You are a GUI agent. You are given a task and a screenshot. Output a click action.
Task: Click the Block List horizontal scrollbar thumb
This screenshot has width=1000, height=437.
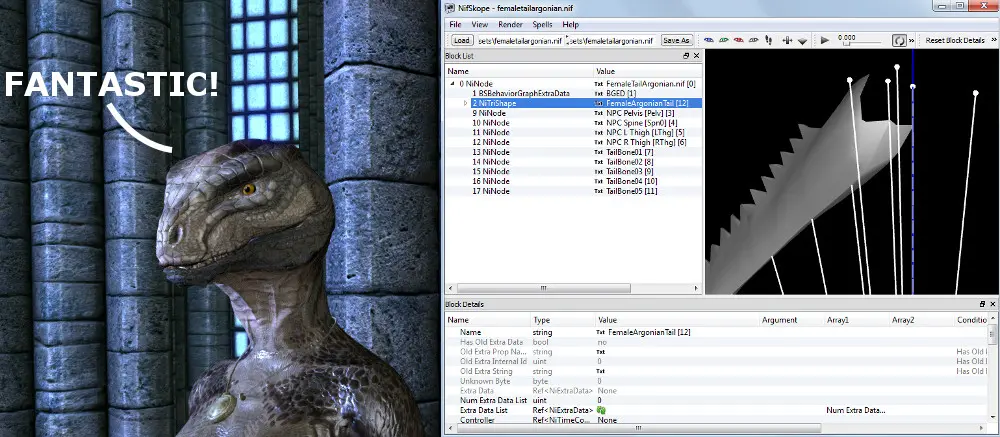[543, 288]
